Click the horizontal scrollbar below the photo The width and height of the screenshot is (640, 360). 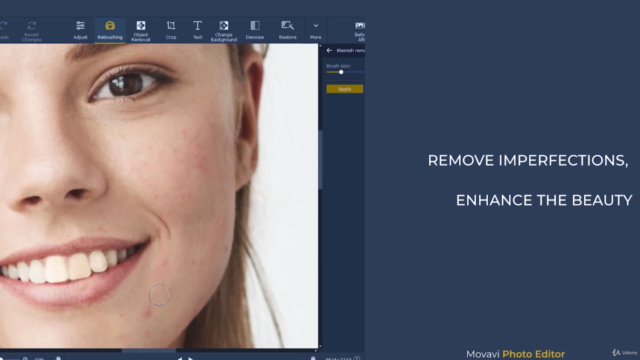click(x=149, y=351)
